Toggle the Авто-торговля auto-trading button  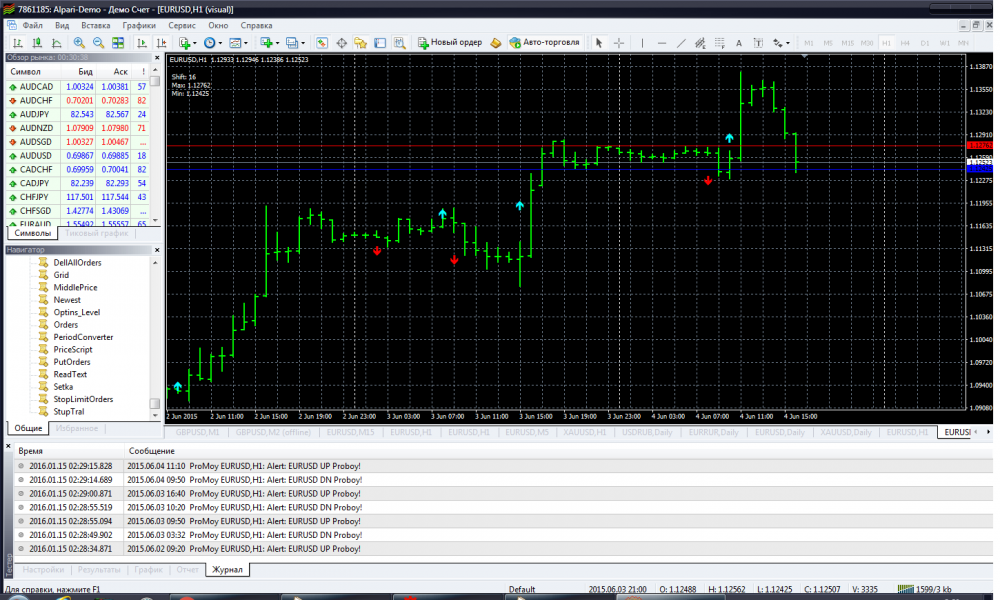pyautogui.click(x=542, y=43)
